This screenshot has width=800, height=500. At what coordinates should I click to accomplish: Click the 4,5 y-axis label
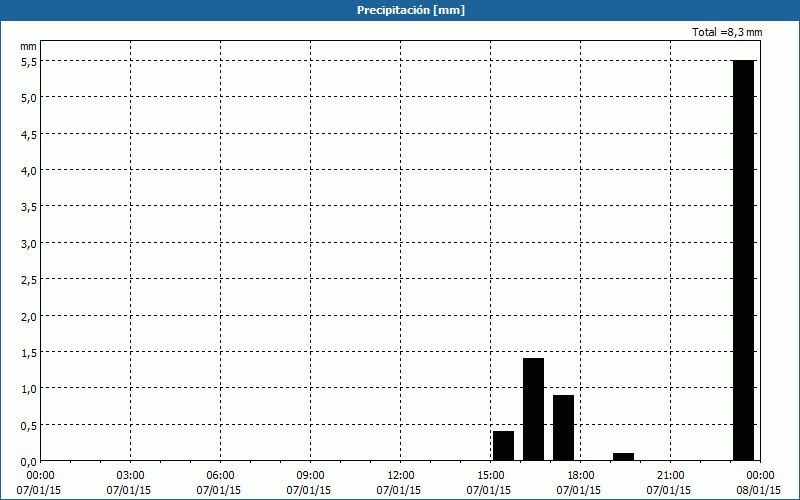[29, 134]
